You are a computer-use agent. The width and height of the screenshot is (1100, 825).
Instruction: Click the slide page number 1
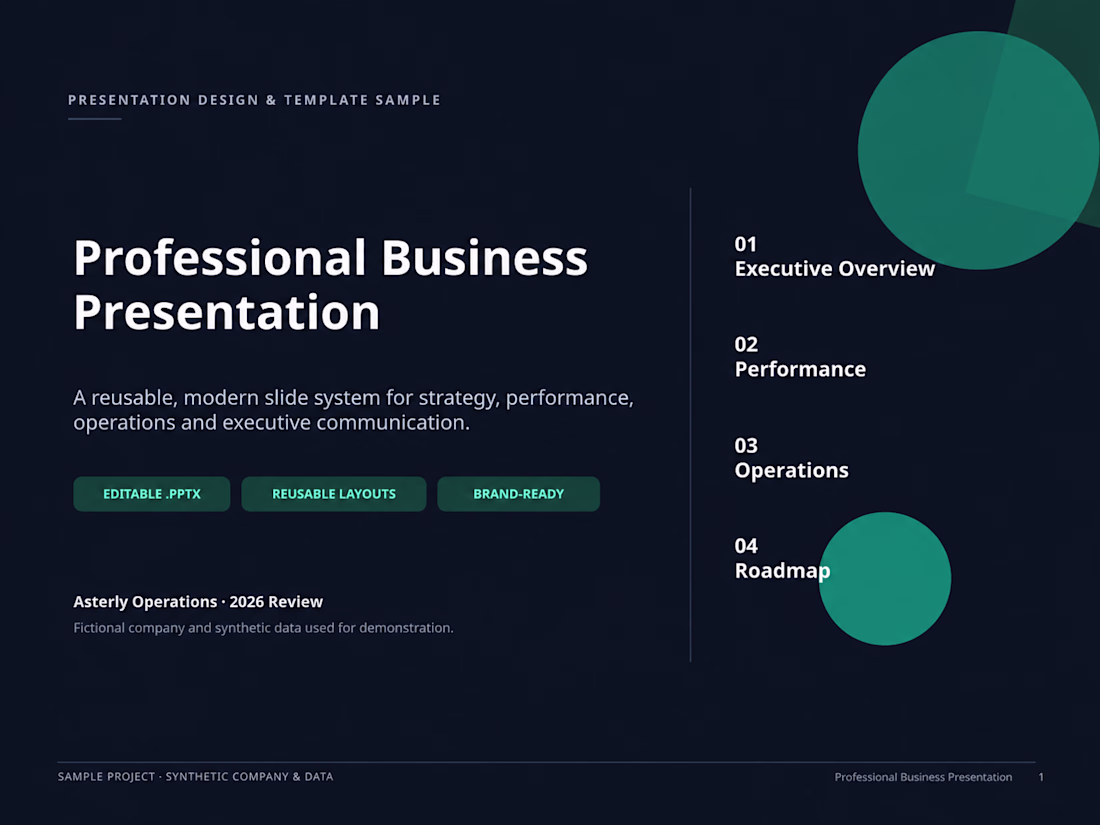point(1041,777)
